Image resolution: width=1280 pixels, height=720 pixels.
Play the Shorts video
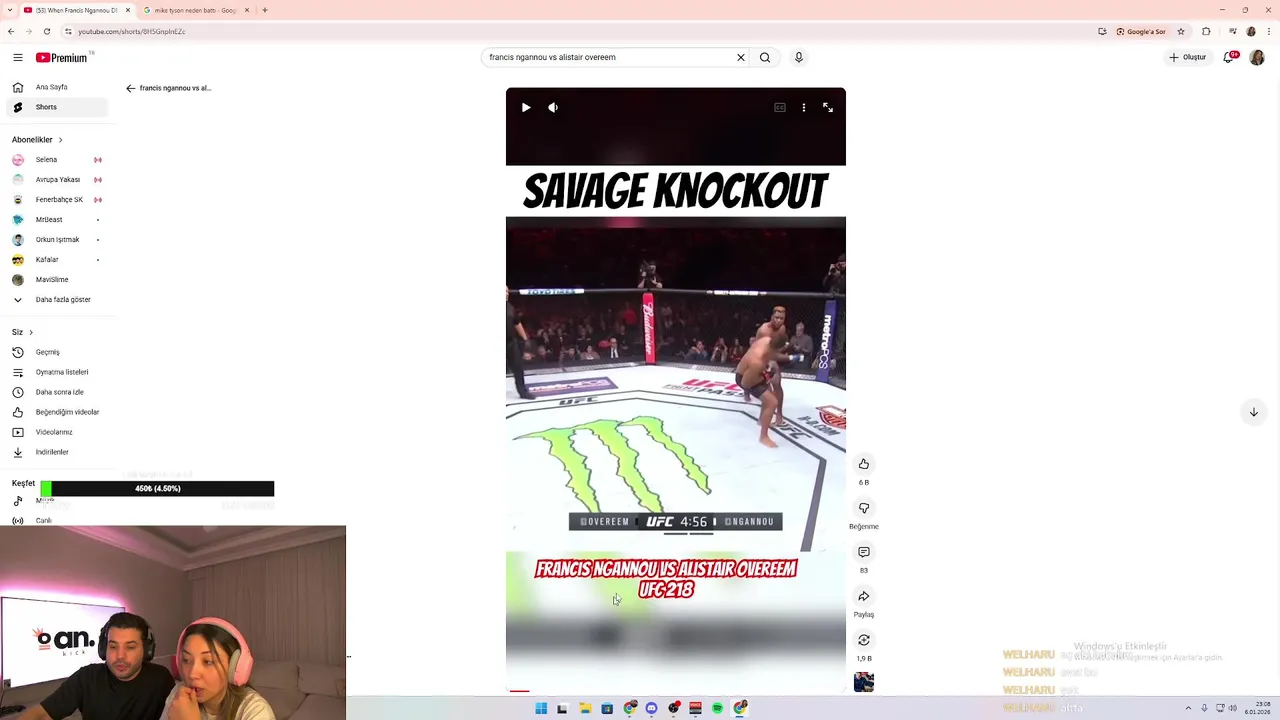click(x=526, y=107)
